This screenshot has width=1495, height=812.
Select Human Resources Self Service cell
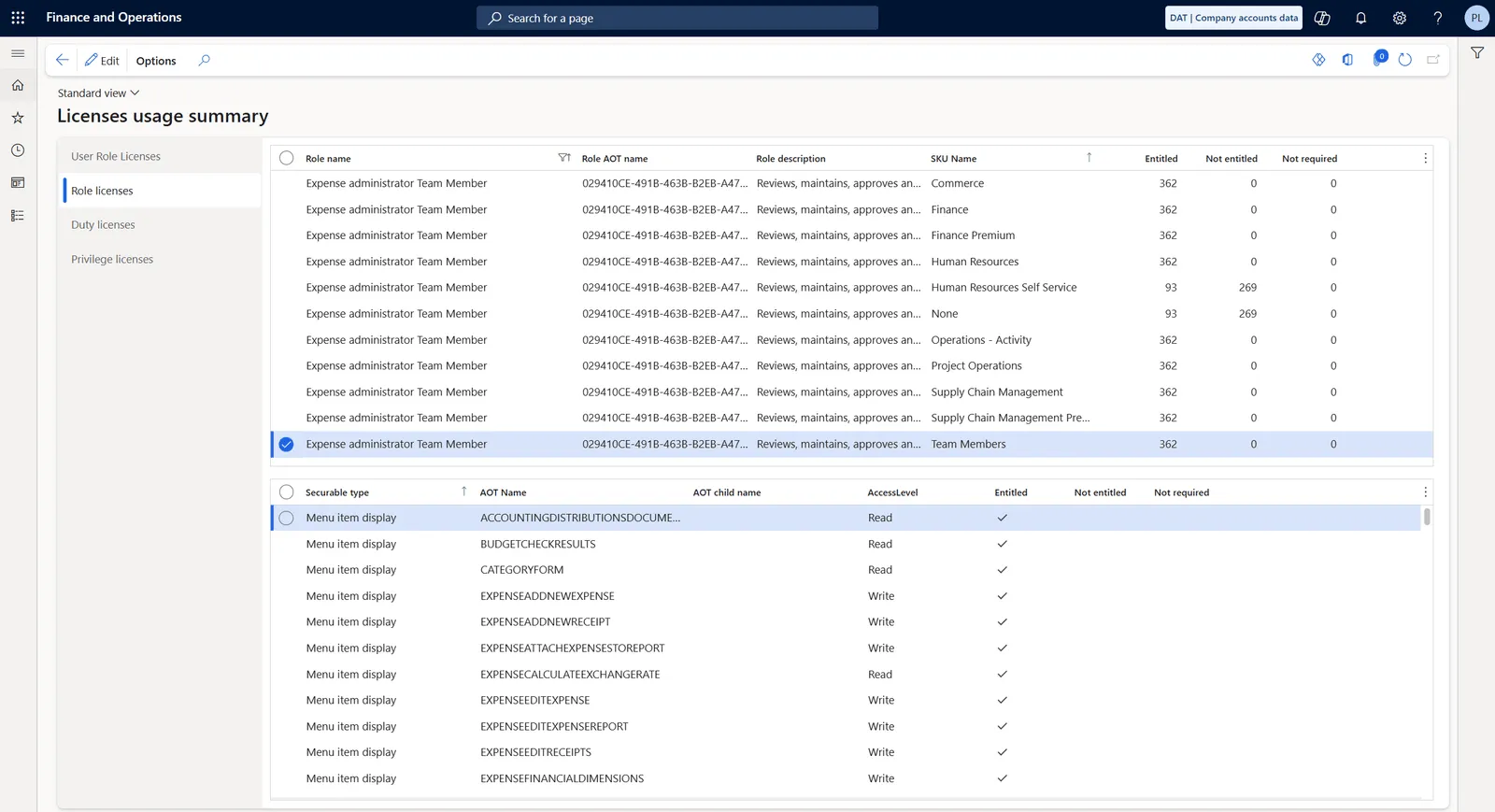coord(1004,288)
